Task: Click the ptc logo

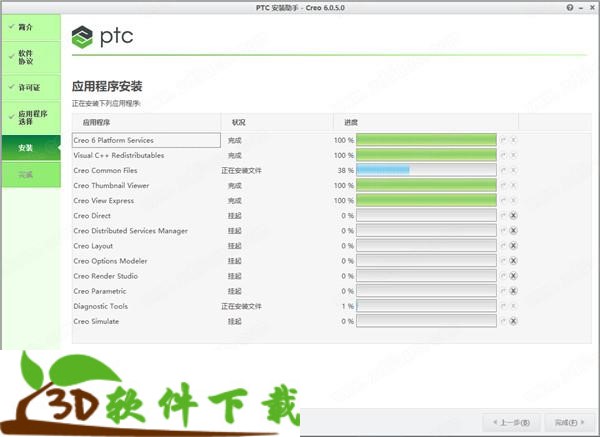Action: (x=103, y=37)
